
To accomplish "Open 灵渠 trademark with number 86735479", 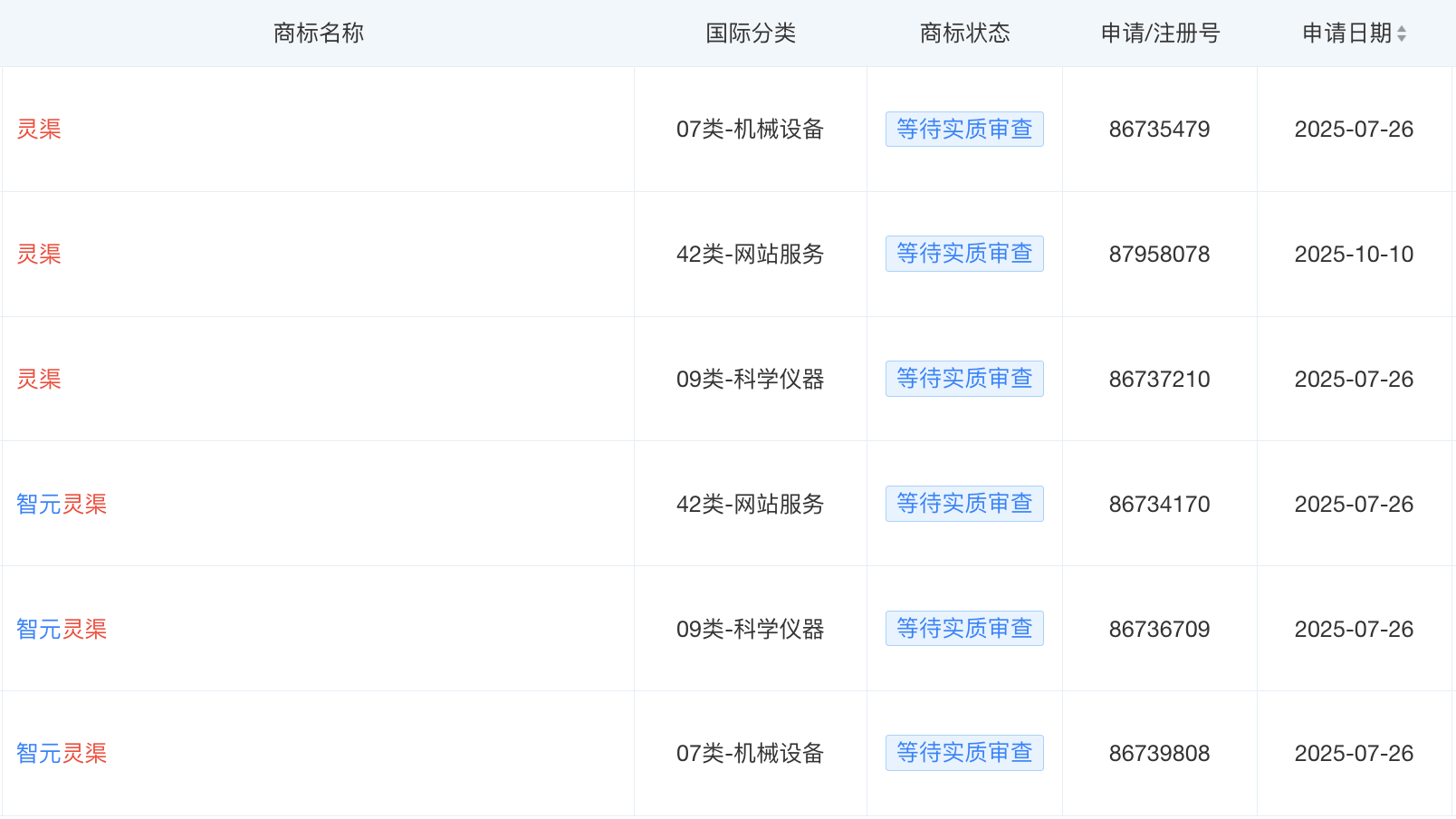I will point(39,130).
